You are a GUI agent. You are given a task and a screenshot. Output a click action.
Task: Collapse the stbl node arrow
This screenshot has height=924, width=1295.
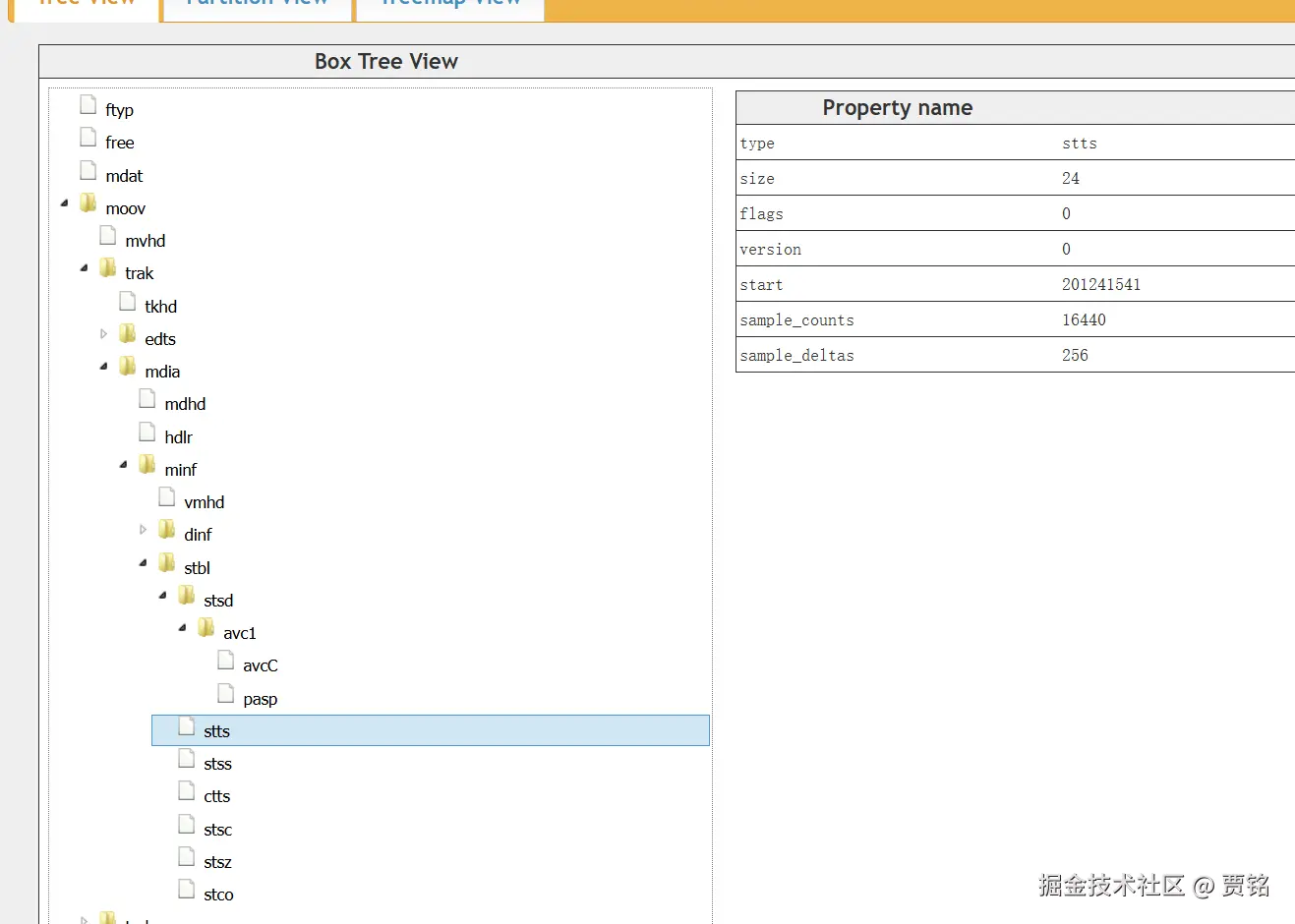click(144, 563)
